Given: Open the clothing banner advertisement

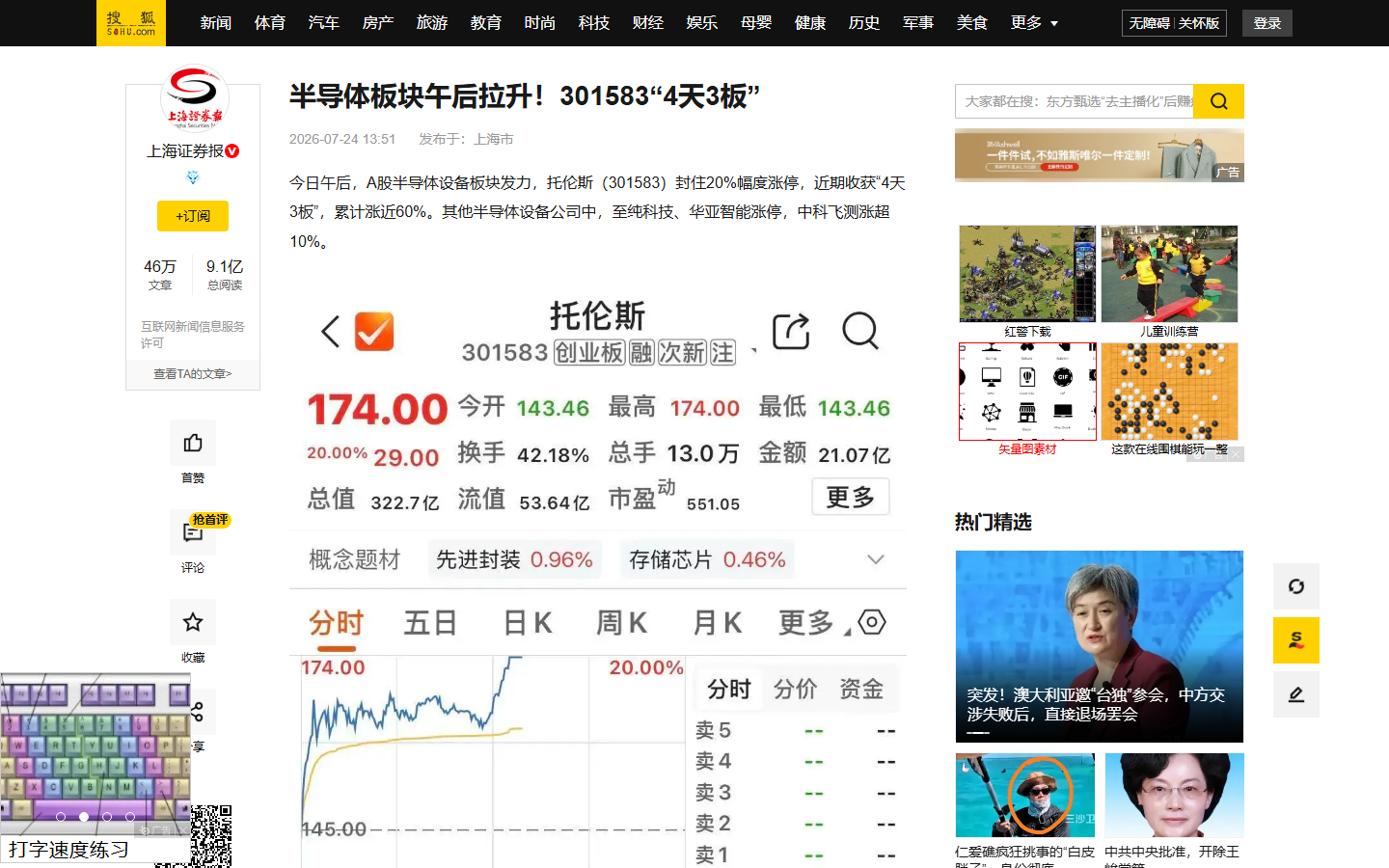Looking at the screenshot, I should point(1100,155).
